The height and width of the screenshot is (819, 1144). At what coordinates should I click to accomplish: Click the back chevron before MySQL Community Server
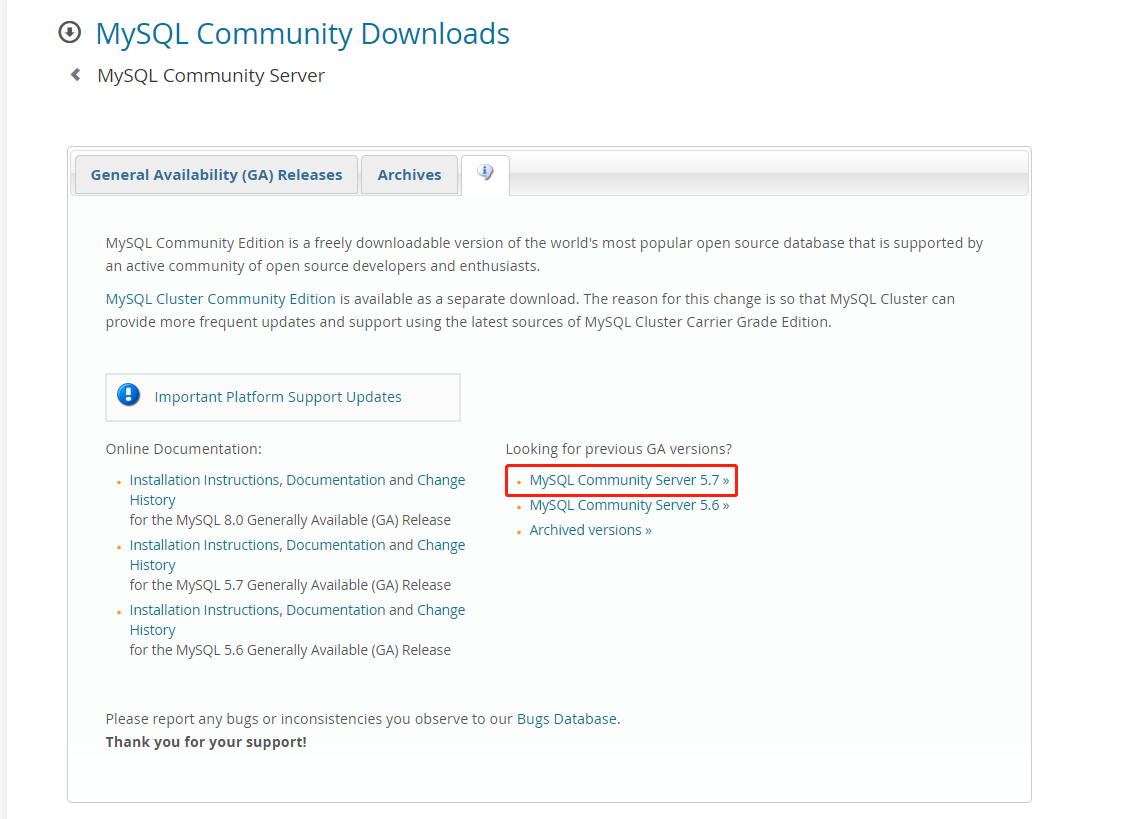coord(75,74)
